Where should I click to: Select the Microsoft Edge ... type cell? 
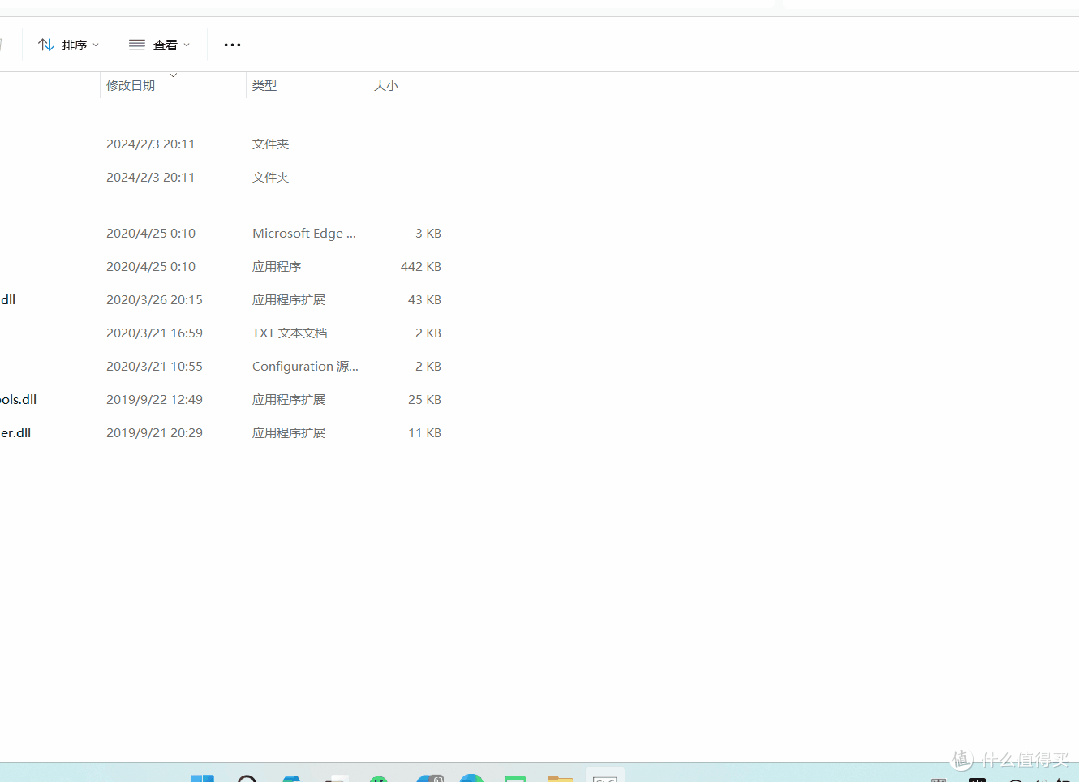click(x=303, y=233)
